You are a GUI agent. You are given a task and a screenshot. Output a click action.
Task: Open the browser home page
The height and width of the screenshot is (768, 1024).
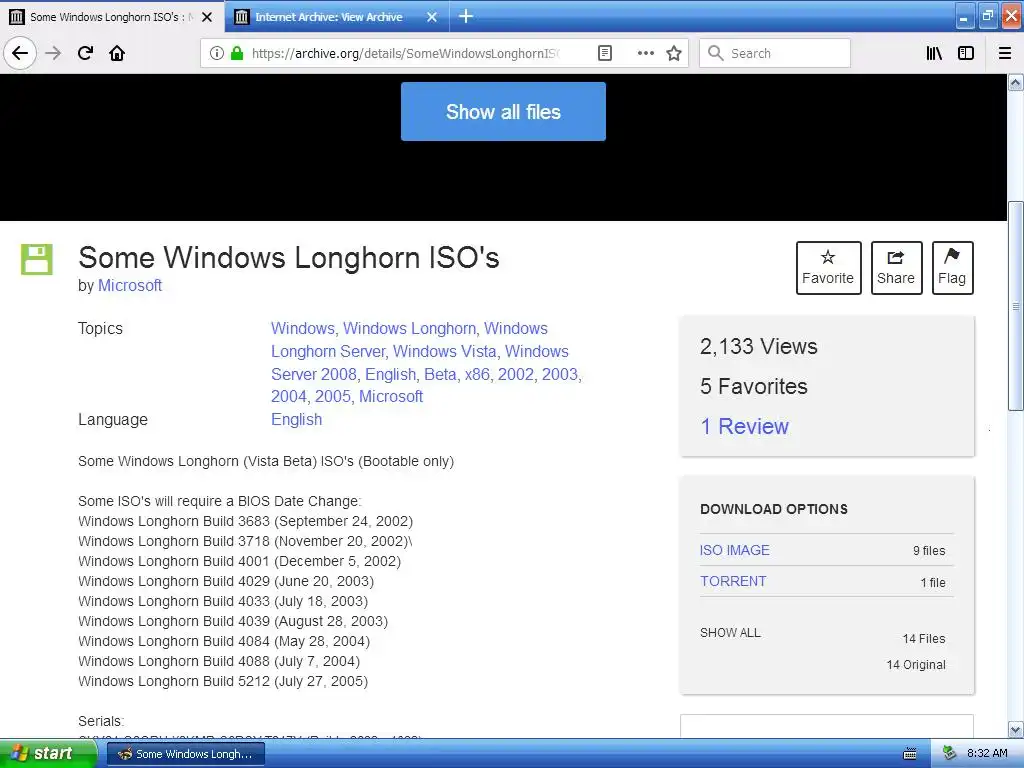117,53
